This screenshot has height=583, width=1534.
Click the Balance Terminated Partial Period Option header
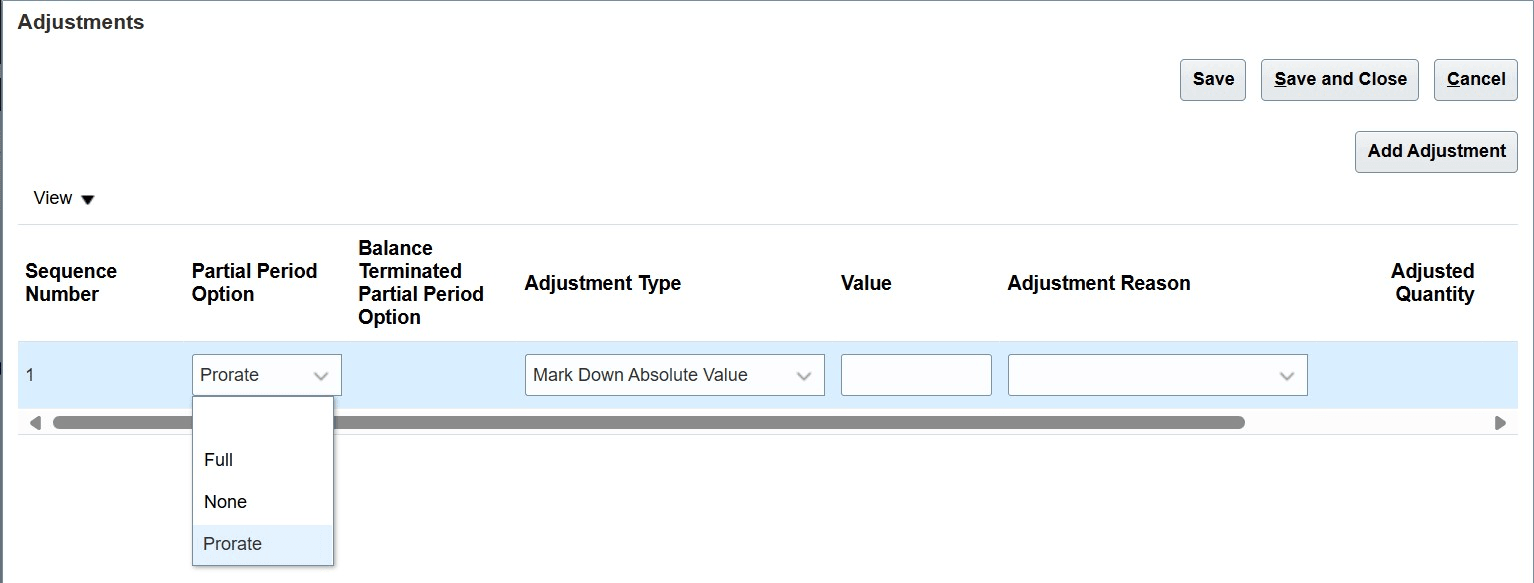click(421, 282)
